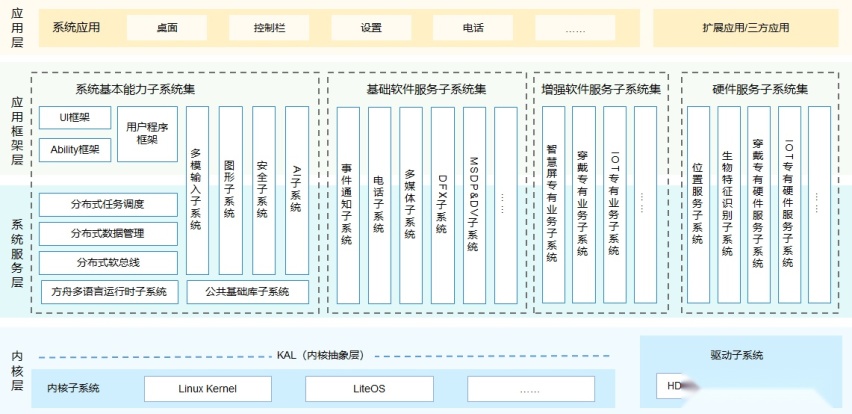The width and height of the screenshot is (852, 414).
Task: Click the 位置服务子系统 column
Action: pyautogui.click(x=698, y=205)
